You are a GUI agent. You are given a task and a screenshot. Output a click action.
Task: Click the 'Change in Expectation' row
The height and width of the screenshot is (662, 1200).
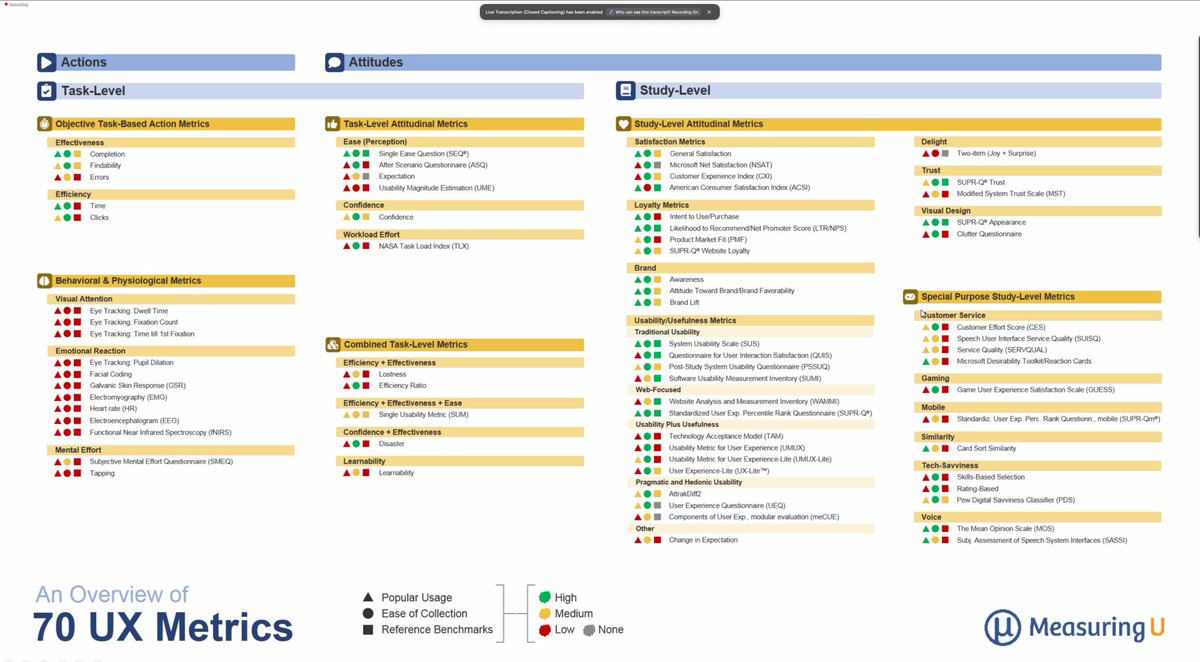pyautogui.click(x=686, y=540)
